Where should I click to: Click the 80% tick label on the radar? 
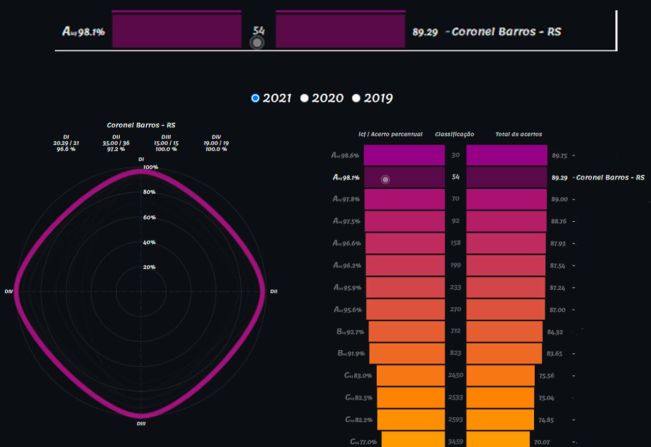149,192
